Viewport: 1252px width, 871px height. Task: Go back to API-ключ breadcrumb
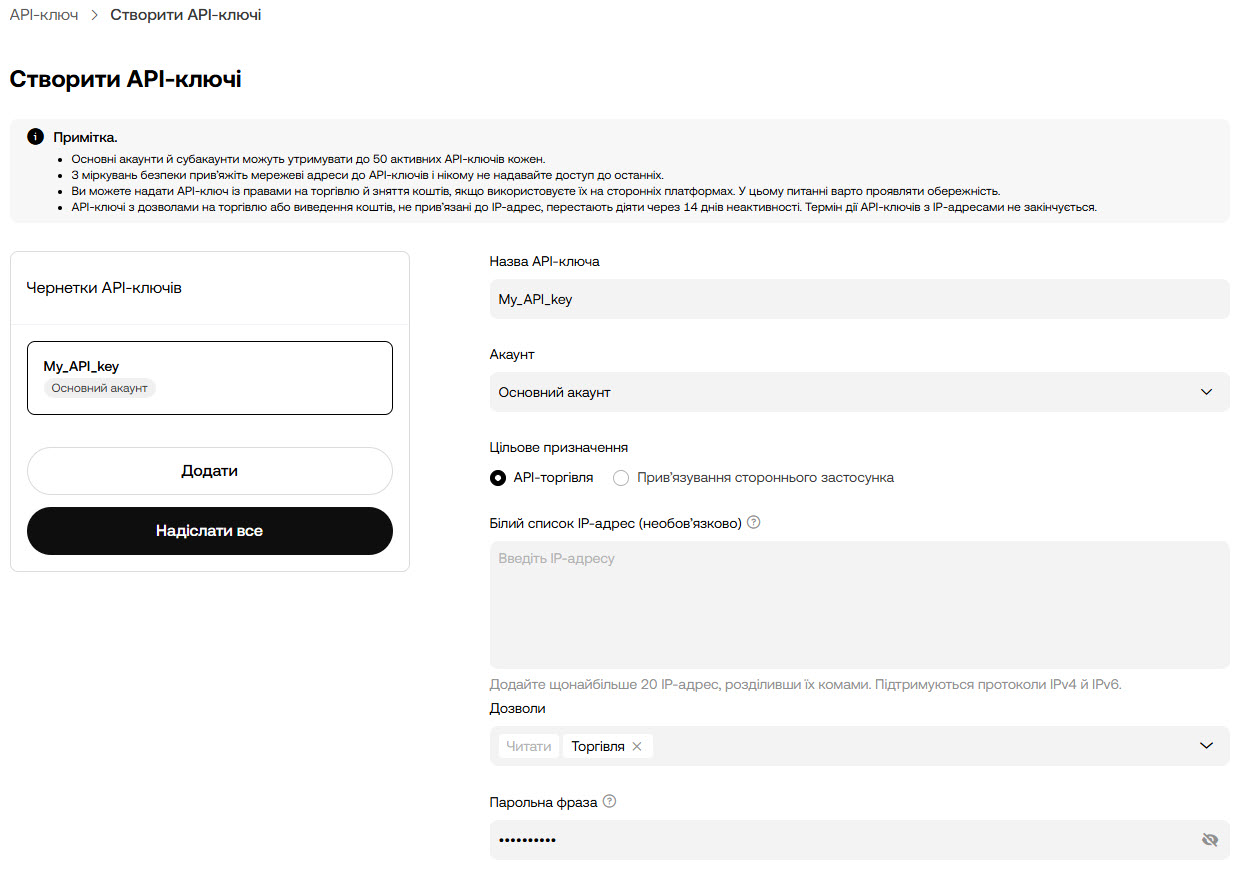pyautogui.click(x=44, y=16)
